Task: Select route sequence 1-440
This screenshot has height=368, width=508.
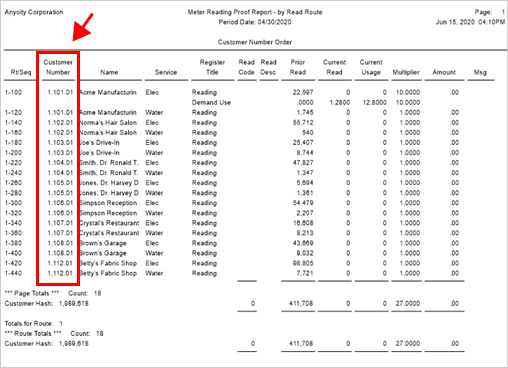Action: tap(13, 273)
